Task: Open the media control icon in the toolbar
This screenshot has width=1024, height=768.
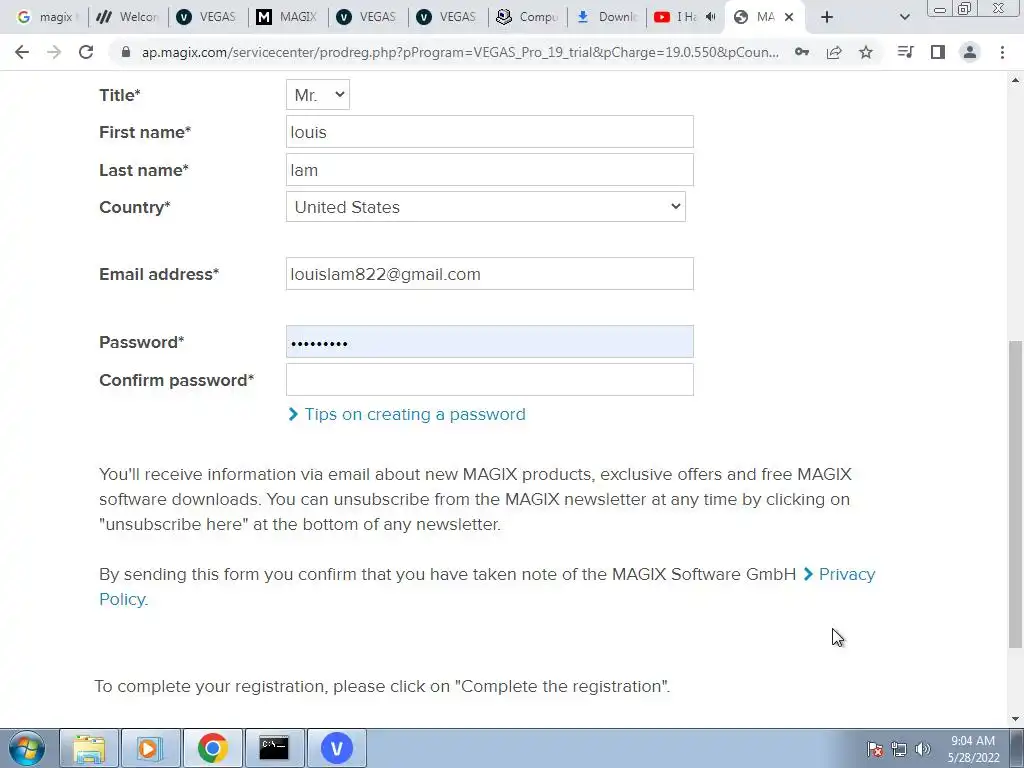Action: pyautogui.click(x=905, y=52)
